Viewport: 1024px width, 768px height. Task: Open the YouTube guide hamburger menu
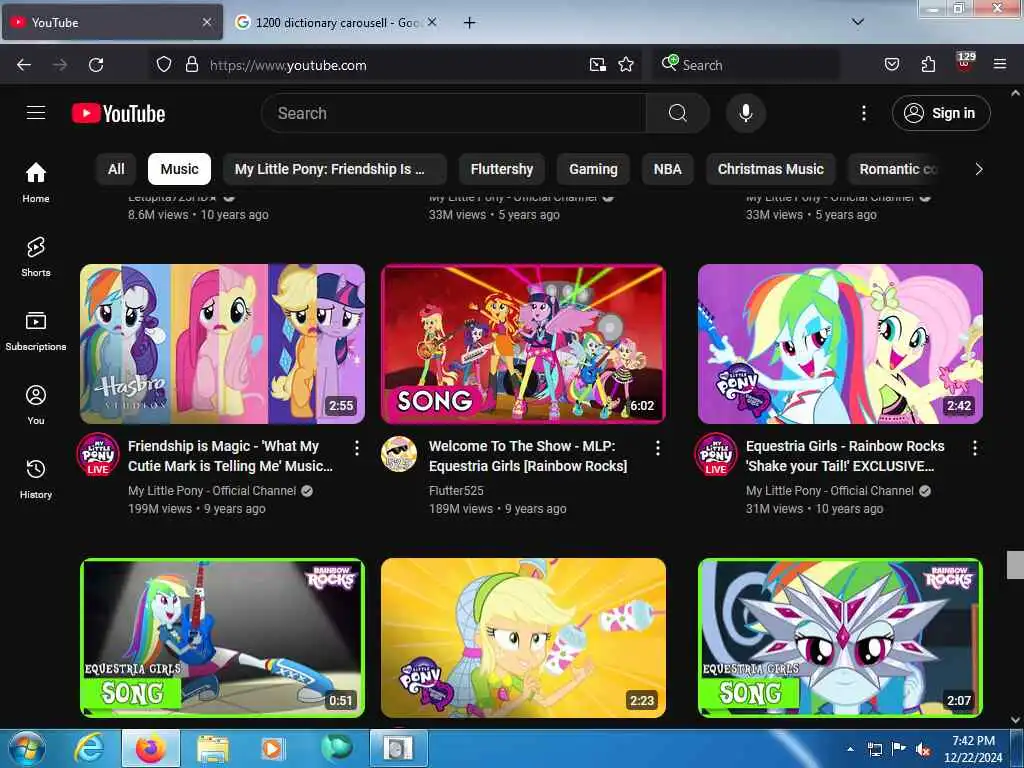36,113
